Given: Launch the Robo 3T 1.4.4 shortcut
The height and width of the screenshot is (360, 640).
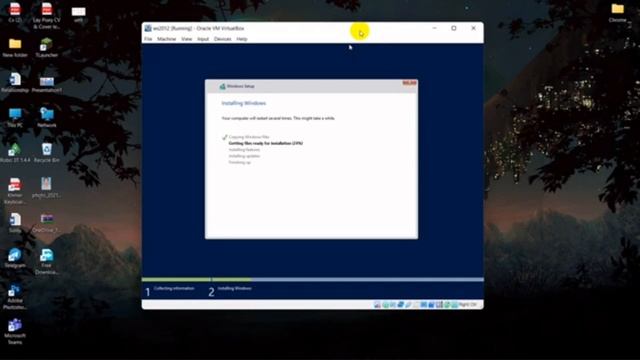Looking at the screenshot, I should 15,153.
